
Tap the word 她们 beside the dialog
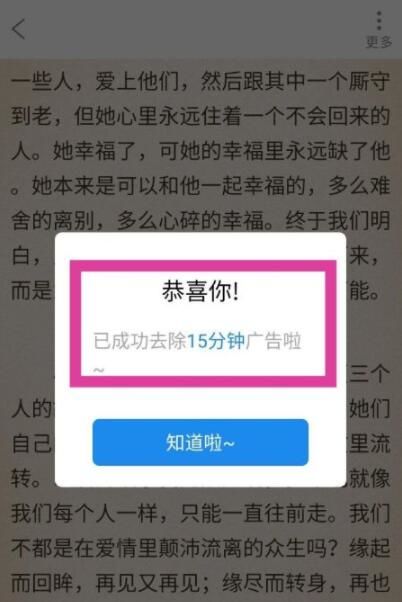pyautogui.click(x=369, y=408)
